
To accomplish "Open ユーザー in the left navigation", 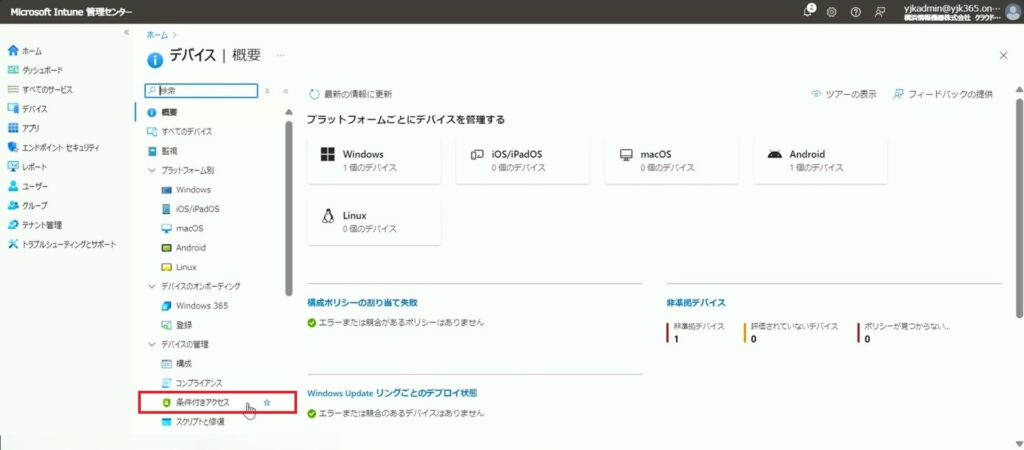I will [x=27, y=186].
